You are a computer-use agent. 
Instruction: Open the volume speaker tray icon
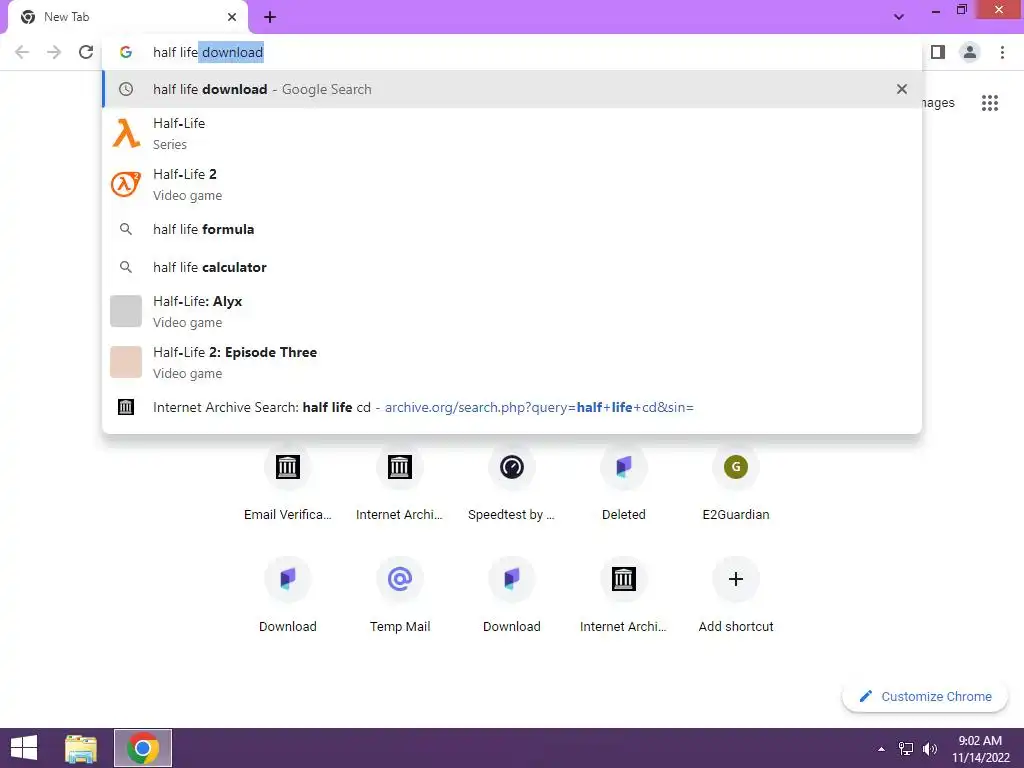pyautogui.click(x=930, y=749)
